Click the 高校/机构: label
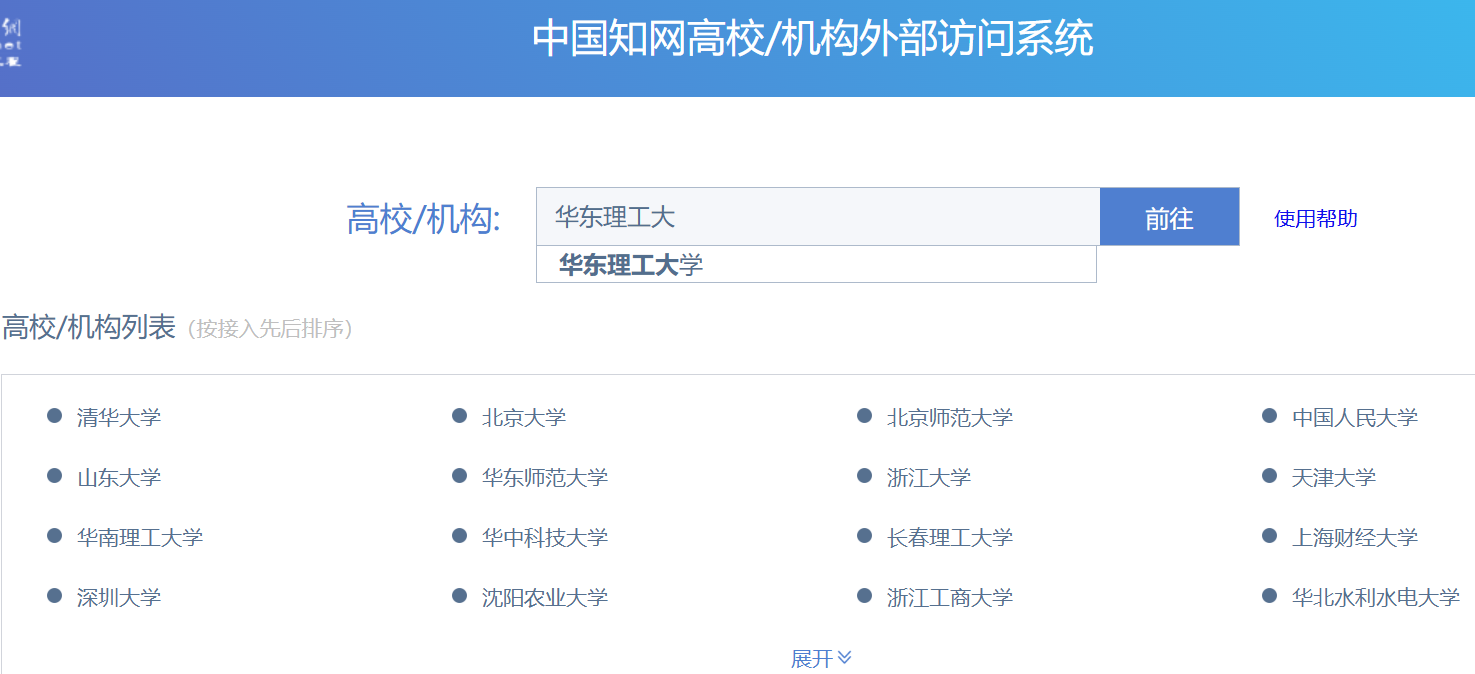Image resolution: width=1475 pixels, height=674 pixels. coord(424,219)
